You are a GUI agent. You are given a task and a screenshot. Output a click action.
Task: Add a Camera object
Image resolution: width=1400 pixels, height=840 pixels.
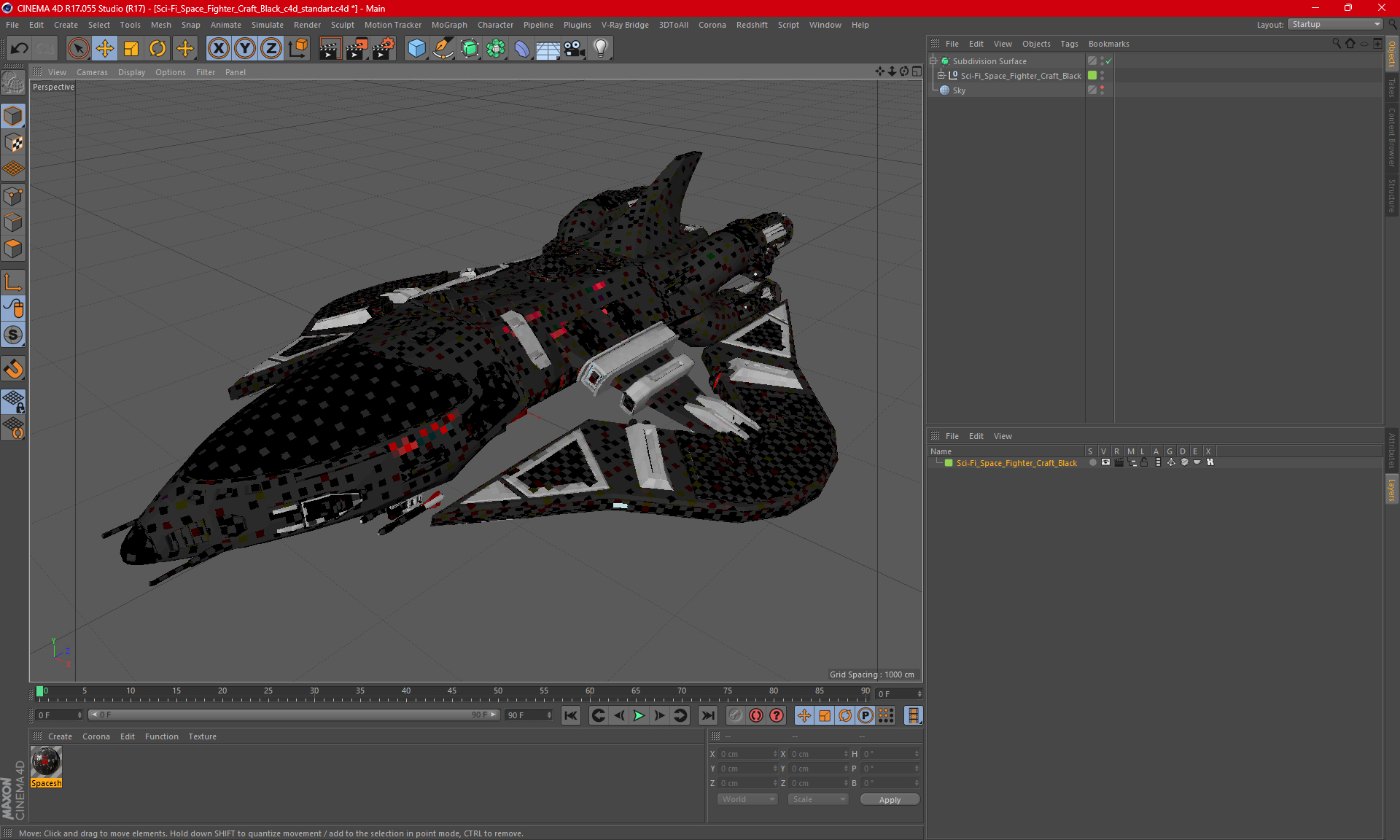[575, 49]
